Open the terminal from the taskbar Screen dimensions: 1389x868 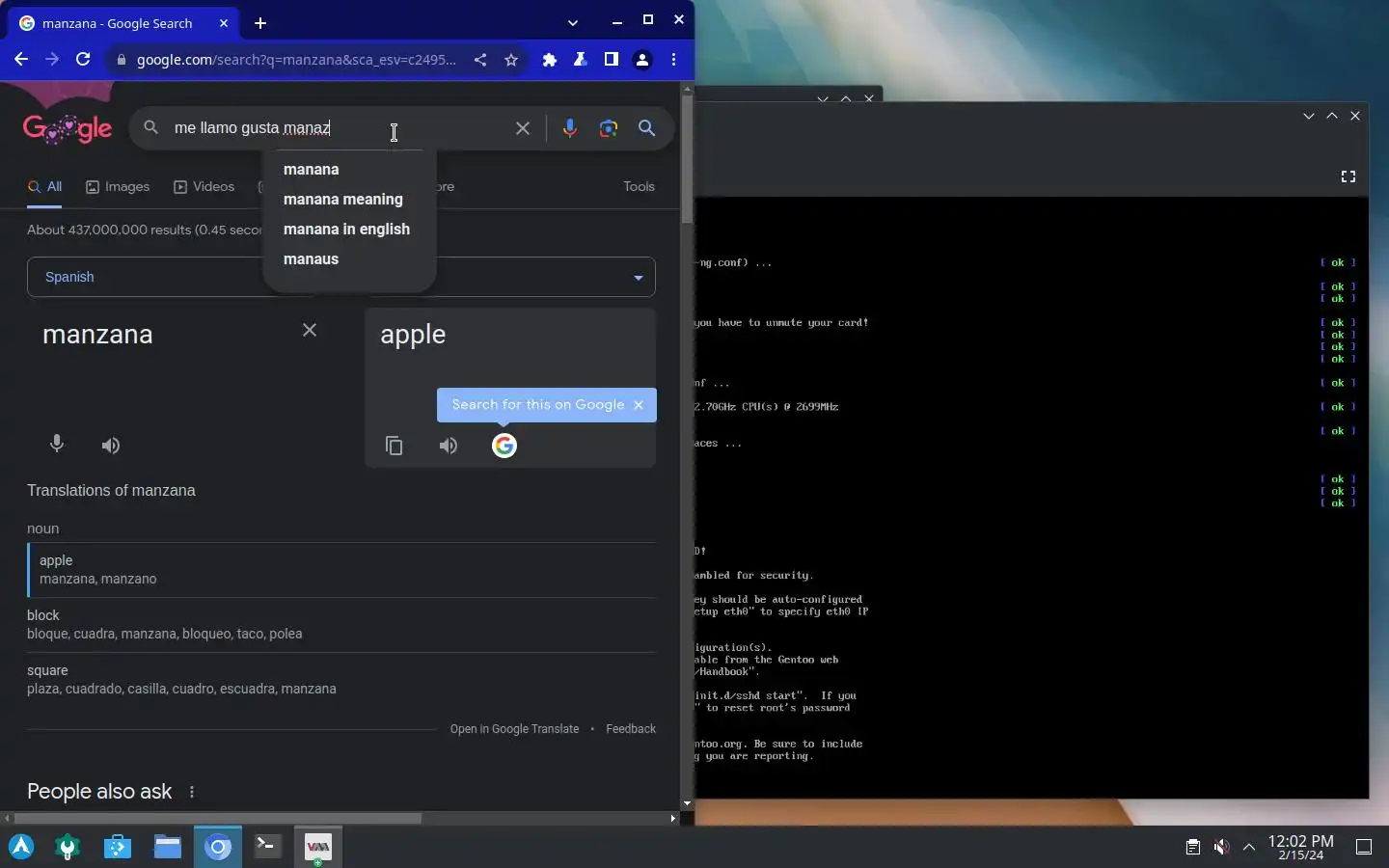(x=268, y=847)
